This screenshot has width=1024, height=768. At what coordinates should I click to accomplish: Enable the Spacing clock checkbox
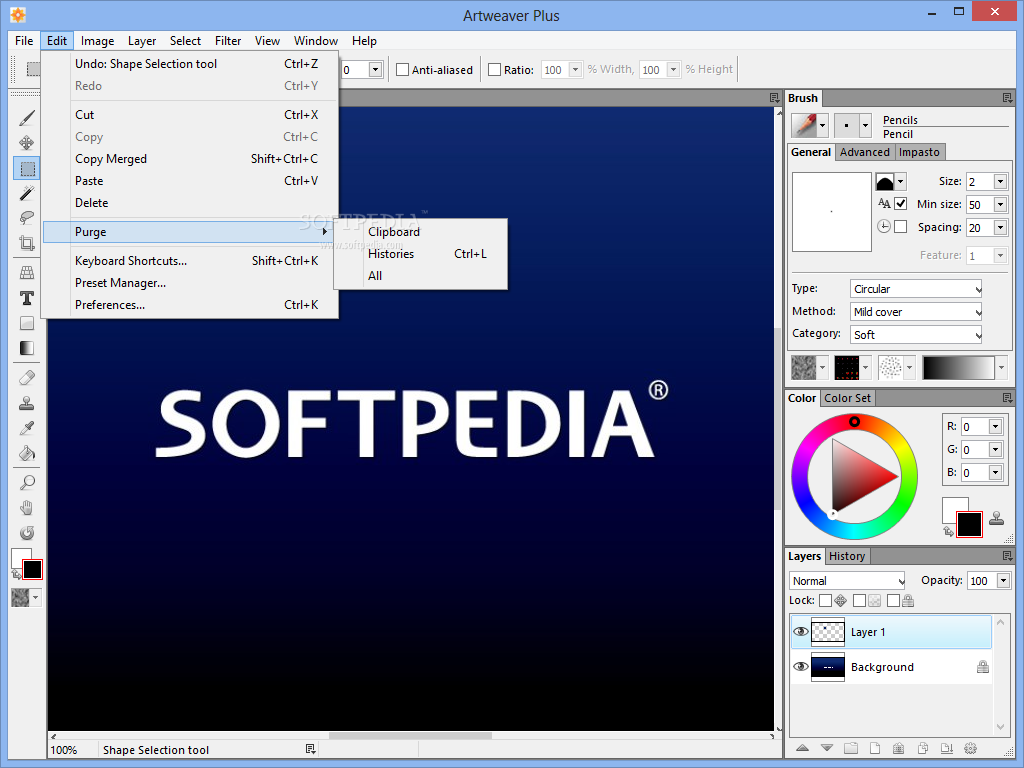[x=901, y=227]
